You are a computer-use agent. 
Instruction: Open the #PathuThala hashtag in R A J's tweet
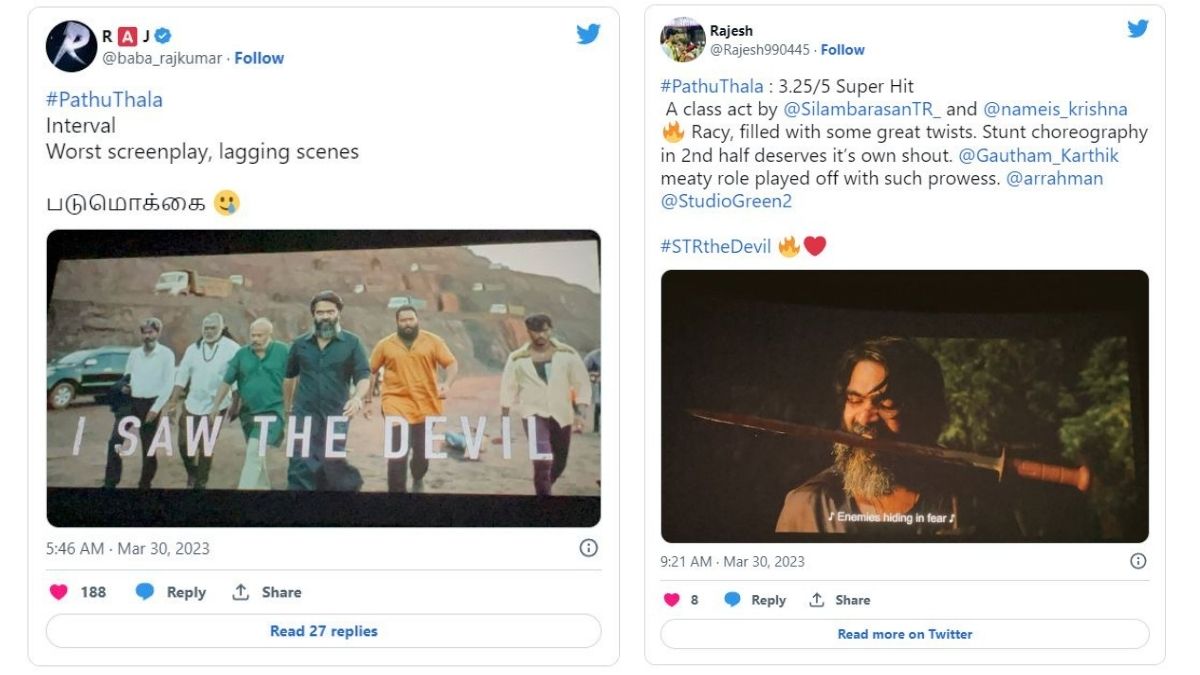[104, 100]
